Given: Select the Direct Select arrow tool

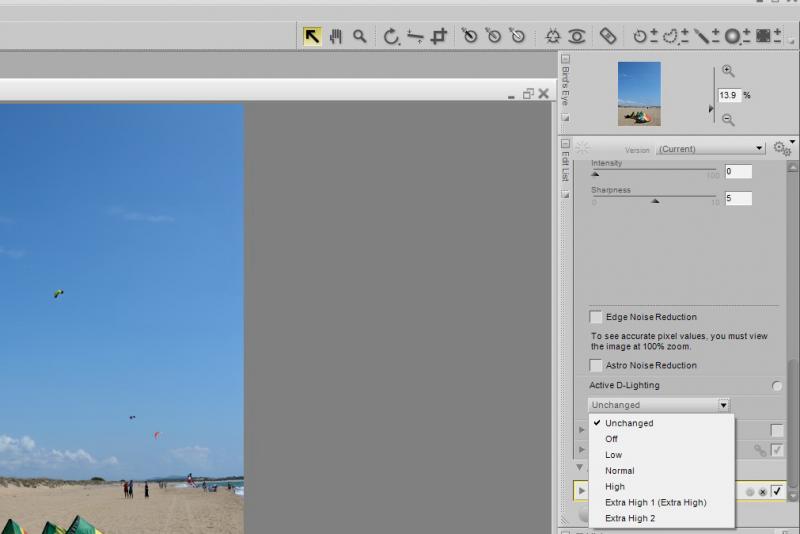Looking at the screenshot, I should [312, 36].
